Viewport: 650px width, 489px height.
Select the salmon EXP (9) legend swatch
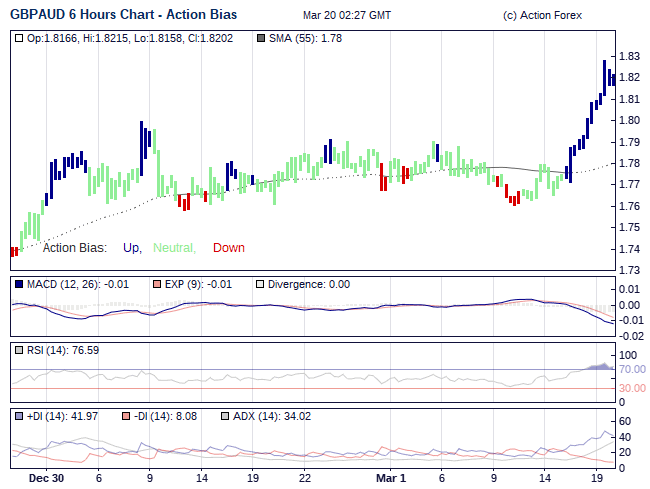click(157, 284)
